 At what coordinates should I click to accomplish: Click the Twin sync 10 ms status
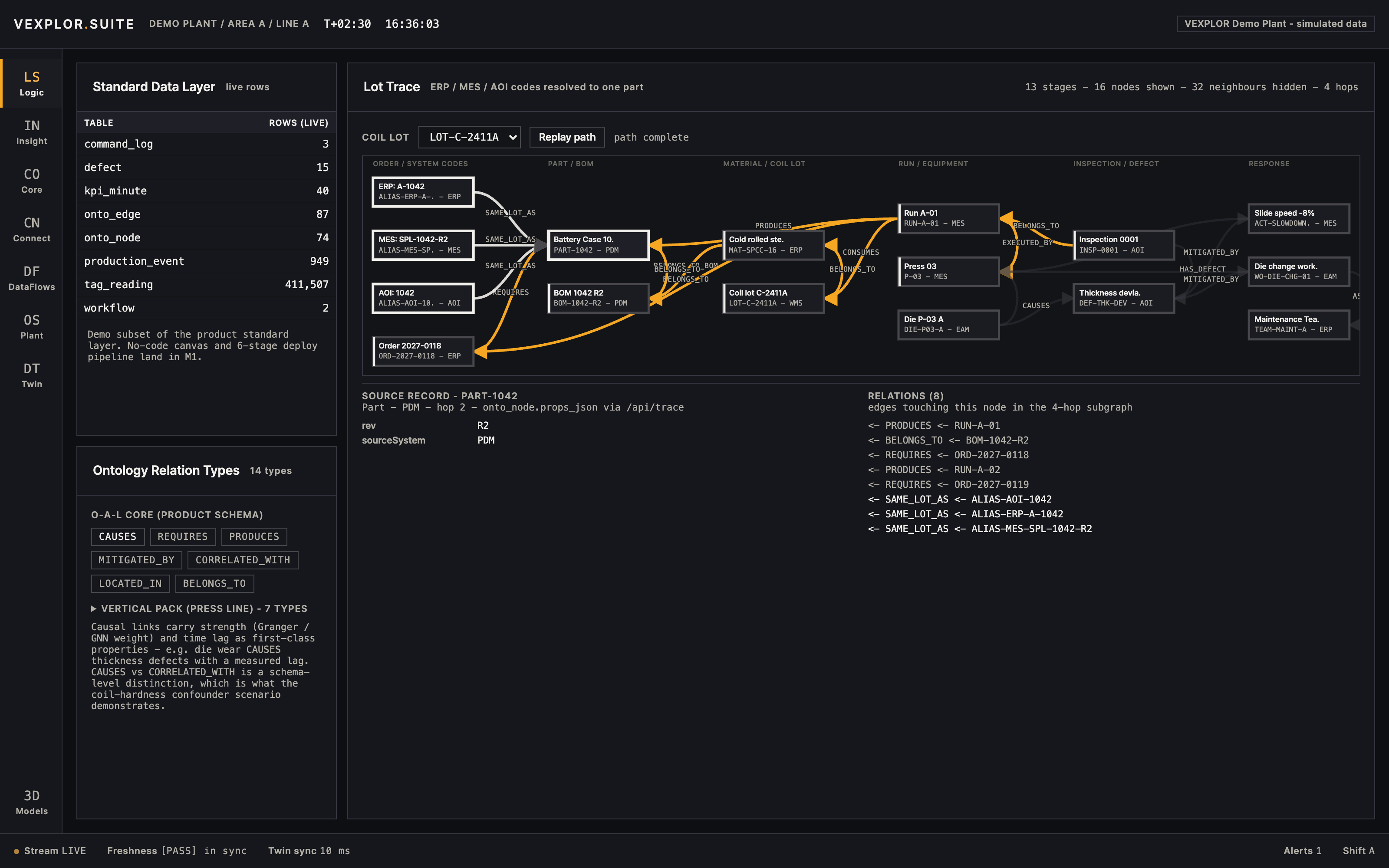coord(309,851)
